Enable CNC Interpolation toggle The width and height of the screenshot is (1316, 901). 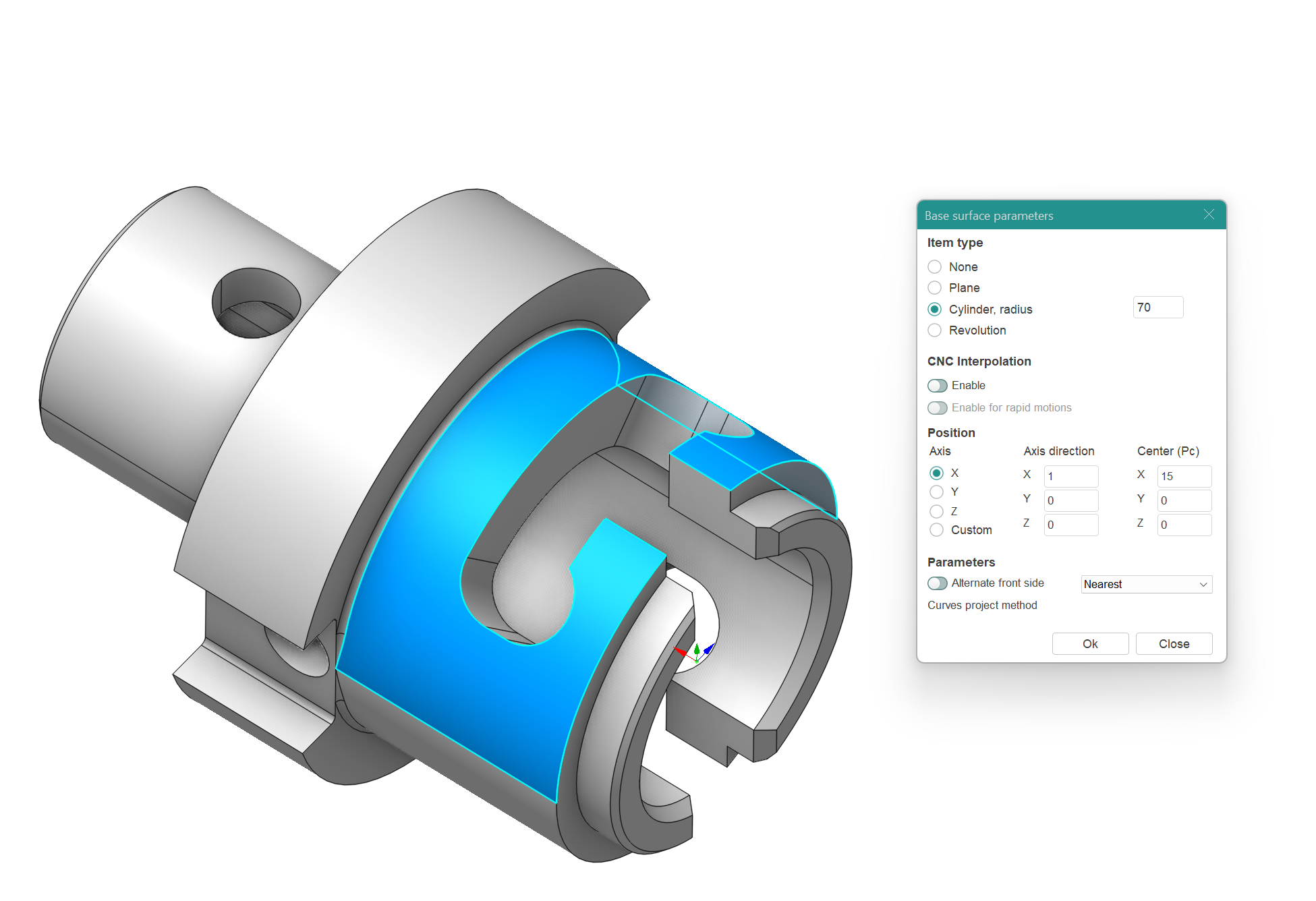coord(938,386)
